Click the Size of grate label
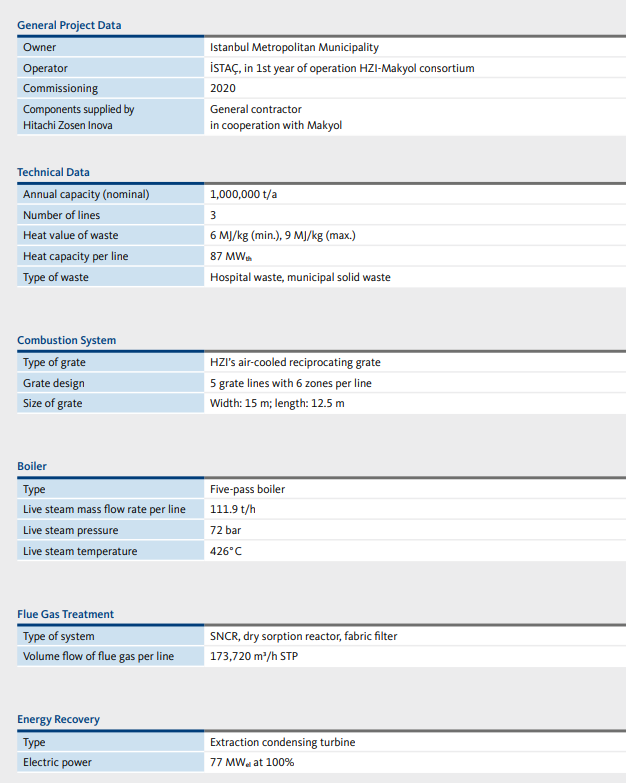Viewport: 626px width, 783px height. 53,403
